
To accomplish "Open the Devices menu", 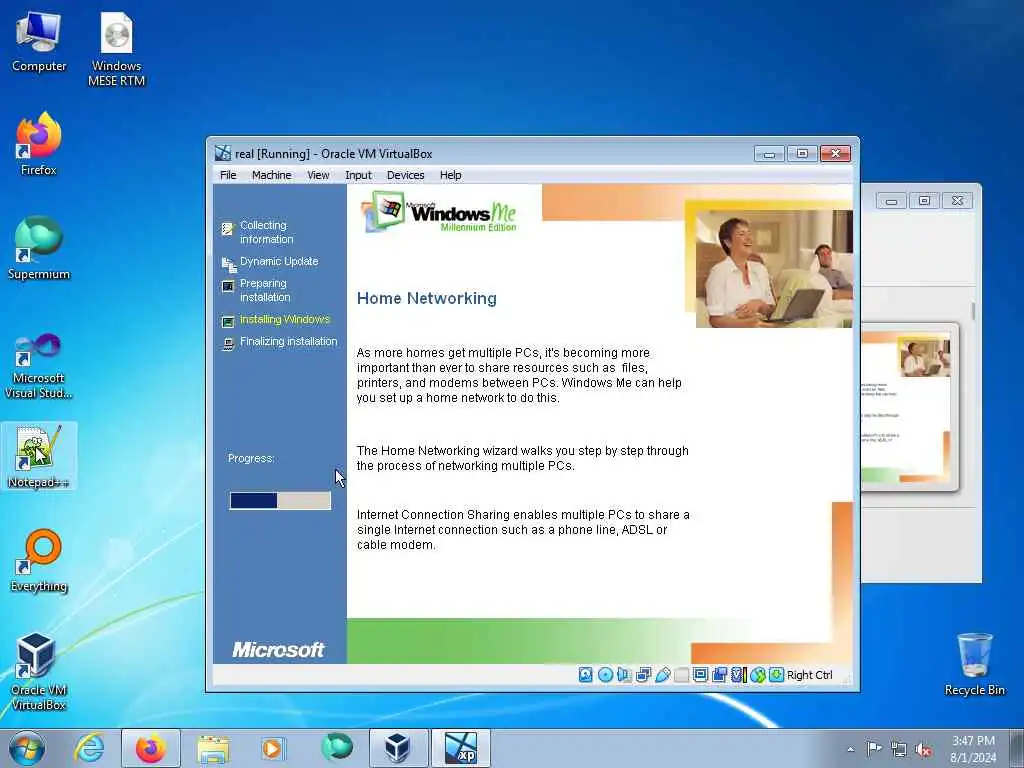I will click(x=406, y=175).
